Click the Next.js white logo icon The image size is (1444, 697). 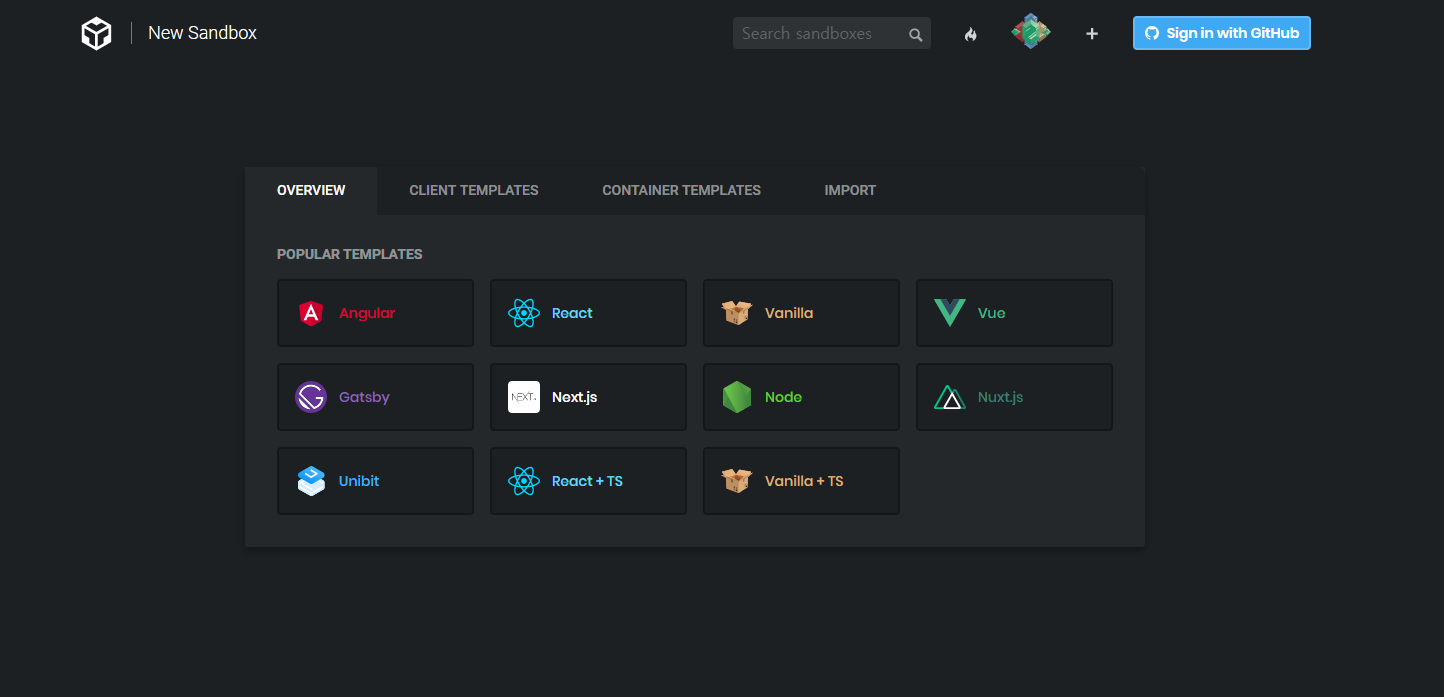[524, 397]
